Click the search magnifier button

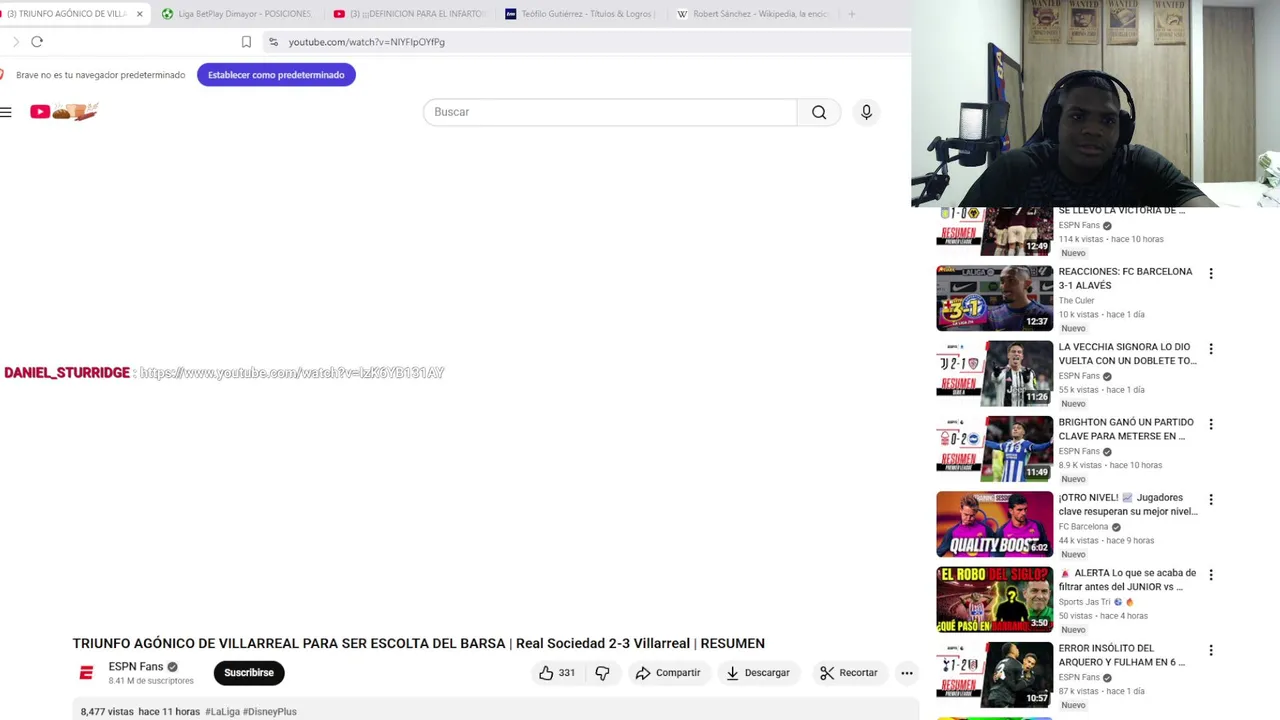pos(819,112)
